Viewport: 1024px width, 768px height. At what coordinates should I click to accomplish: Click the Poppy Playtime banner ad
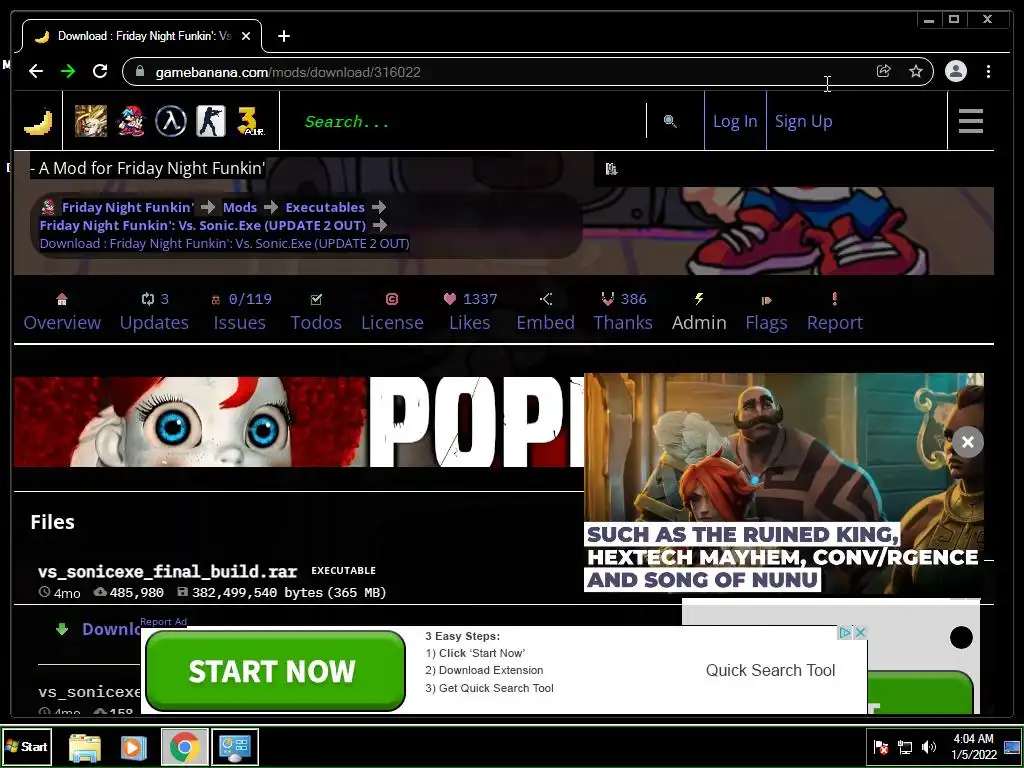tap(298, 422)
